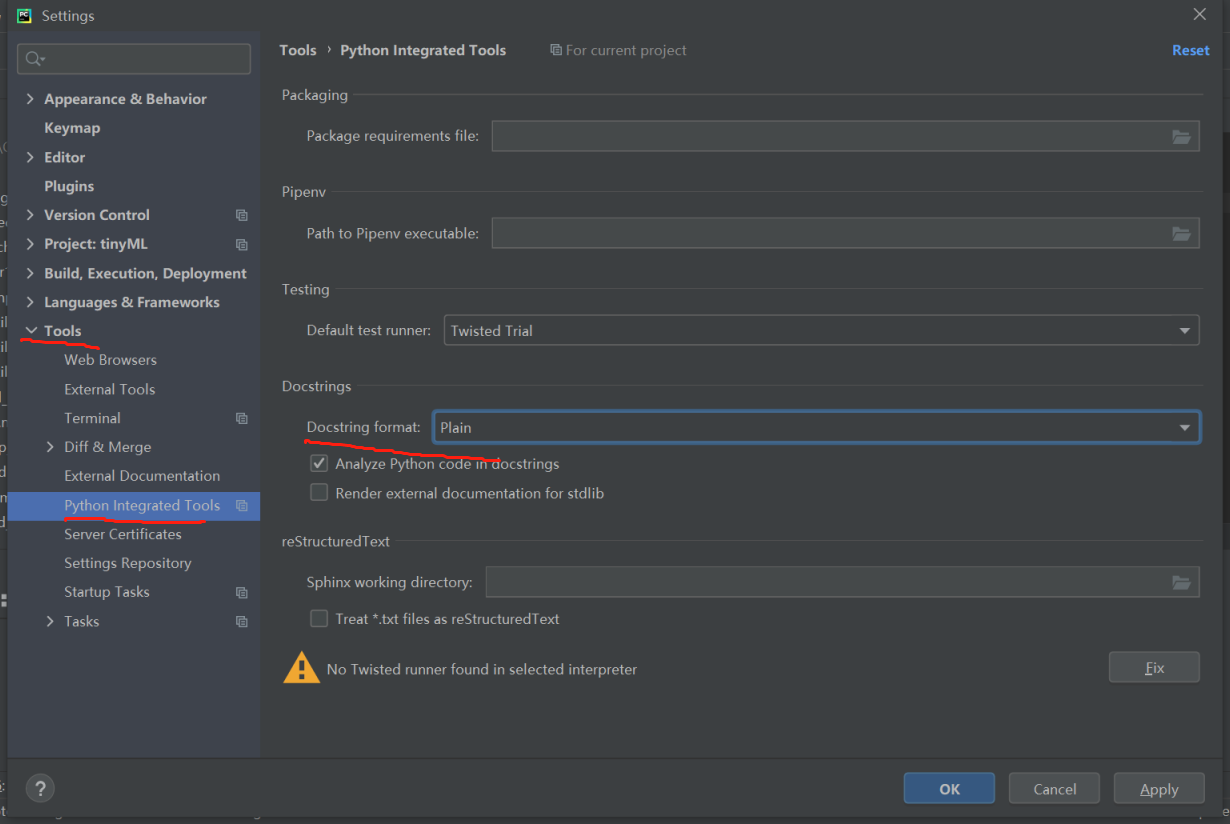This screenshot has width=1230, height=824.
Task: Enable Render external documentation for stdlib
Action: (319, 492)
